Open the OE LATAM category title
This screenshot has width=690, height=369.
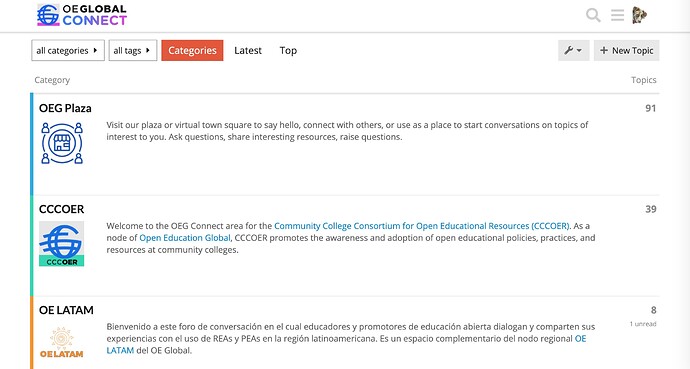pos(66,310)
